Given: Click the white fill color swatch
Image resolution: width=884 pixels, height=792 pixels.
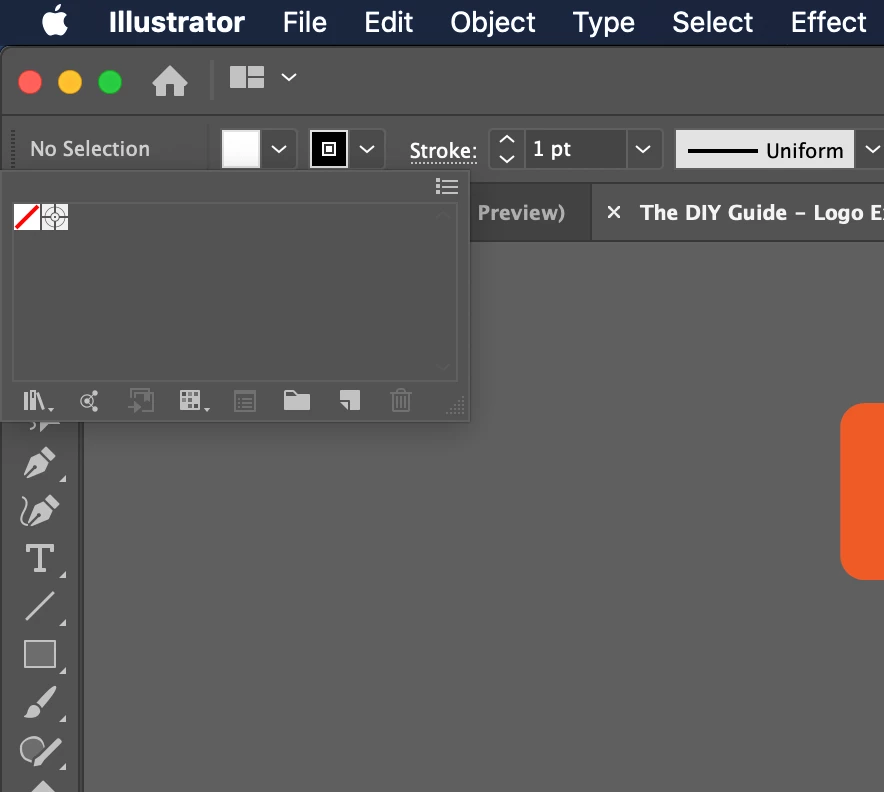Looking at the screenshot, I should tap(241, 149).
